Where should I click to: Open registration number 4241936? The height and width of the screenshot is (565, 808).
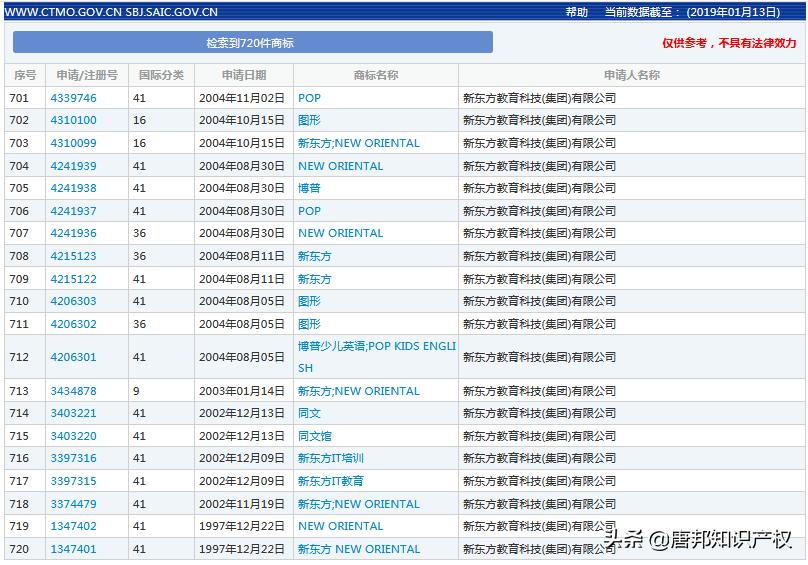point(73,233)
